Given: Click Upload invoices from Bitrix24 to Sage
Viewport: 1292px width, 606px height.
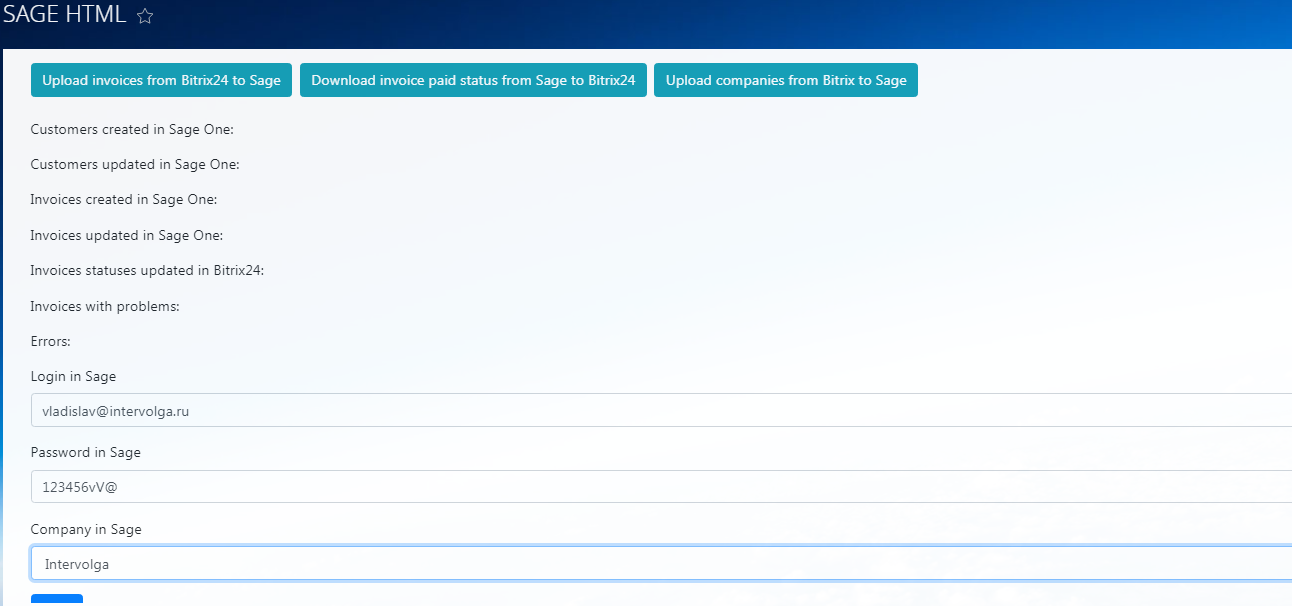Looking at the screenshot, I should pos(161,80).
